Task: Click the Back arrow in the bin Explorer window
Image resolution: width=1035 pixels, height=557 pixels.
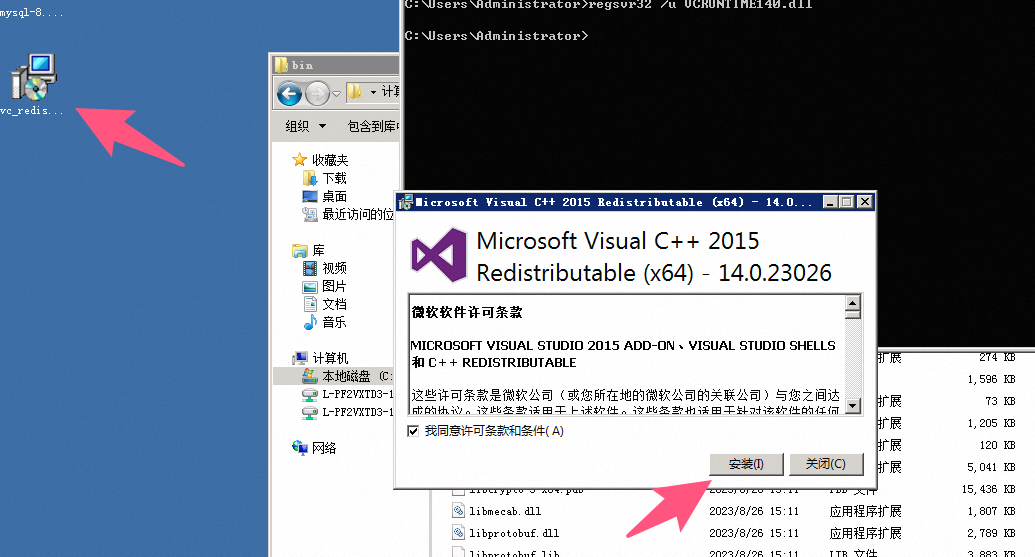Action: point(289,94)
